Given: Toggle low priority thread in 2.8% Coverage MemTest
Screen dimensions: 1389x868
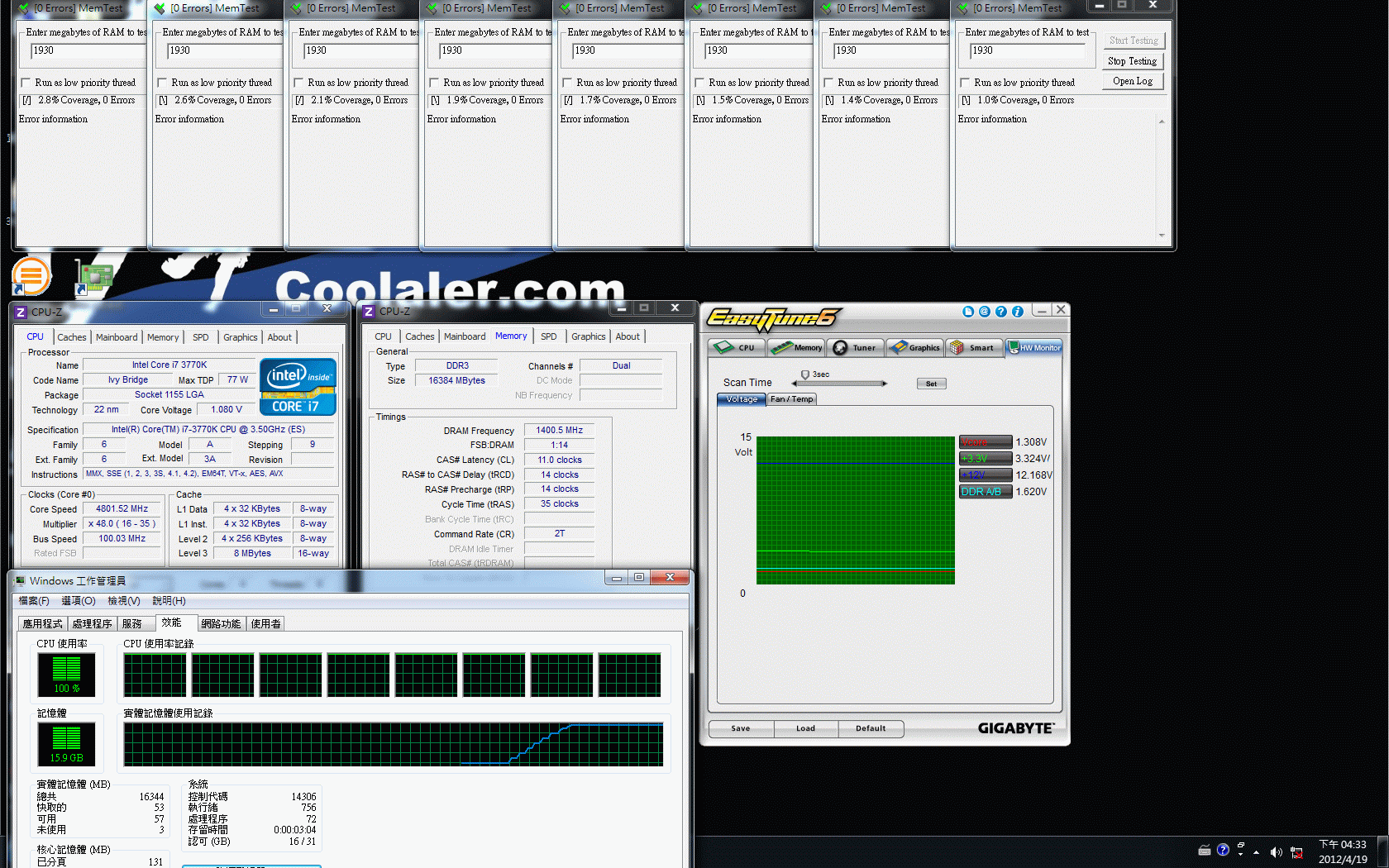Looking at the screenshot, I should click(x=26, y=83).
